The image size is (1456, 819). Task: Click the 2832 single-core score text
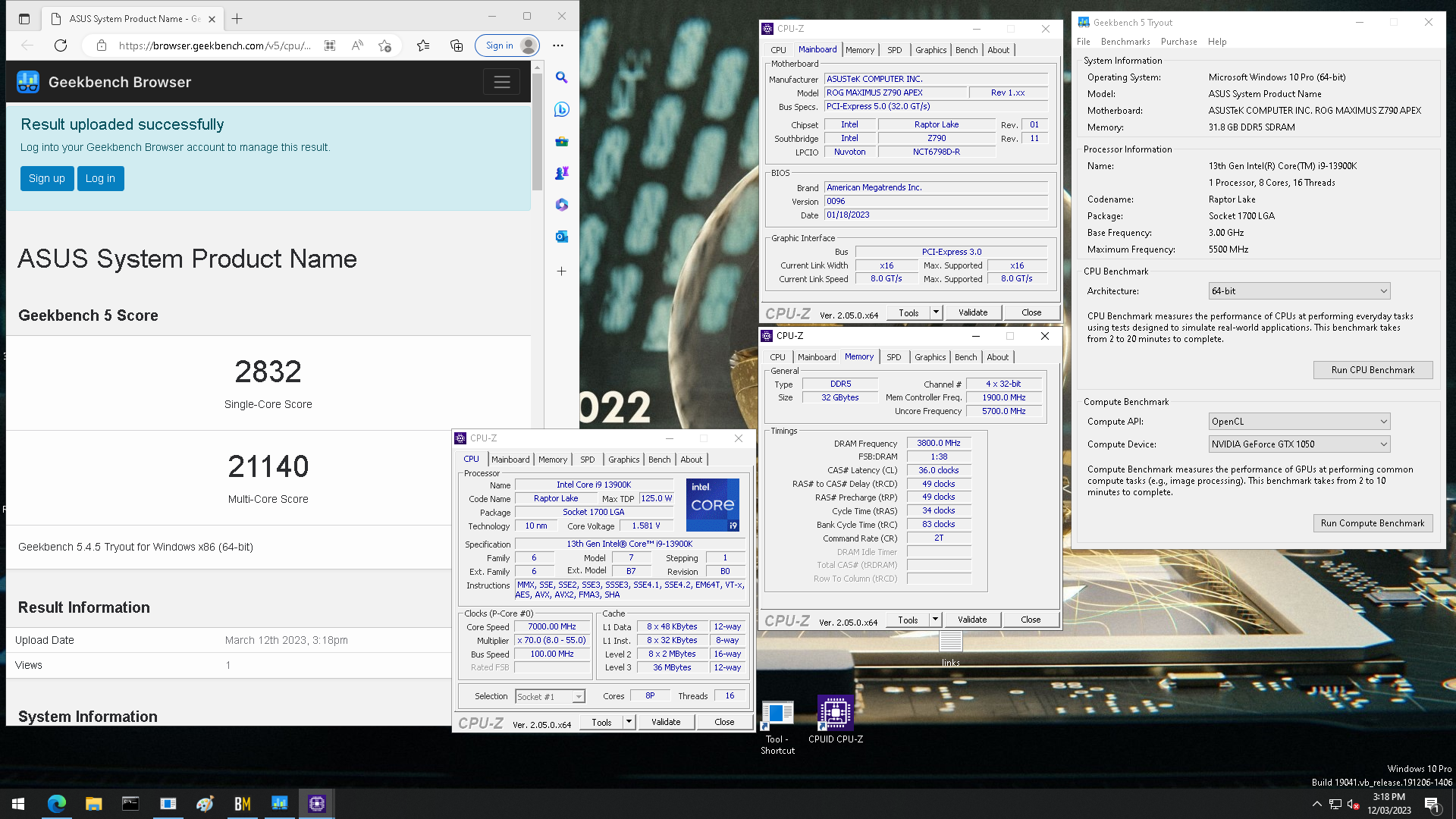(268, 372)
